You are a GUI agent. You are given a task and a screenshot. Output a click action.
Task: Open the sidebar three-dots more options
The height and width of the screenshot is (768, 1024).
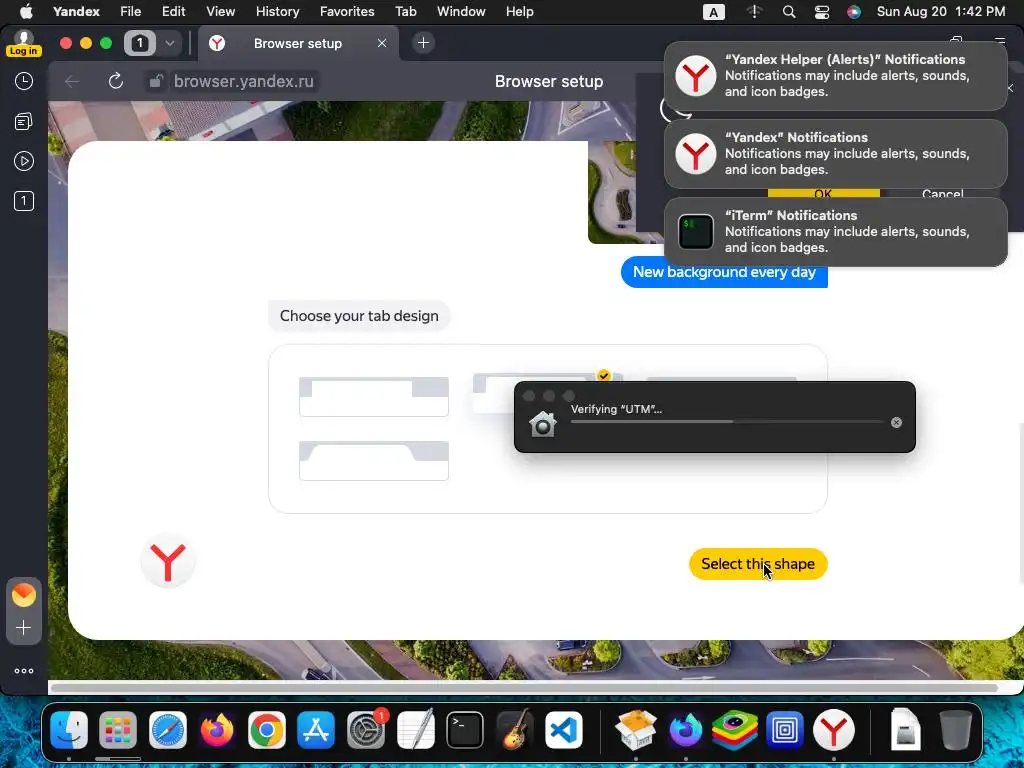(x=24, y=671)
